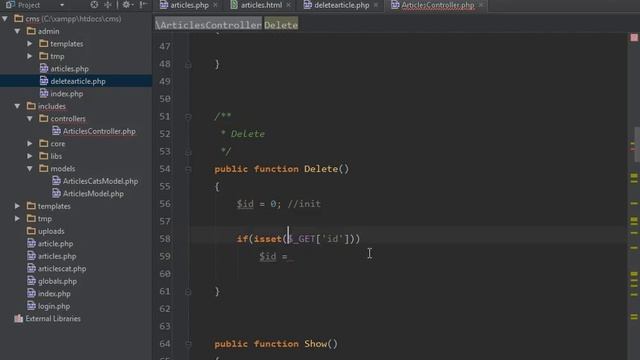
Task: Collapse the models folder
Action: pyautogui.click(x=30, y=169)
